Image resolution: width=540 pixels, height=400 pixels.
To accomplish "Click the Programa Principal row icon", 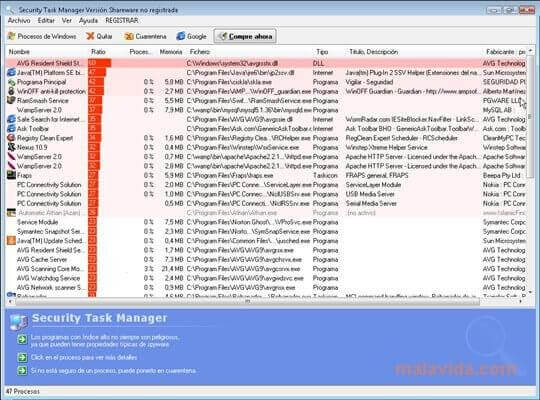I will click(11, 82).
